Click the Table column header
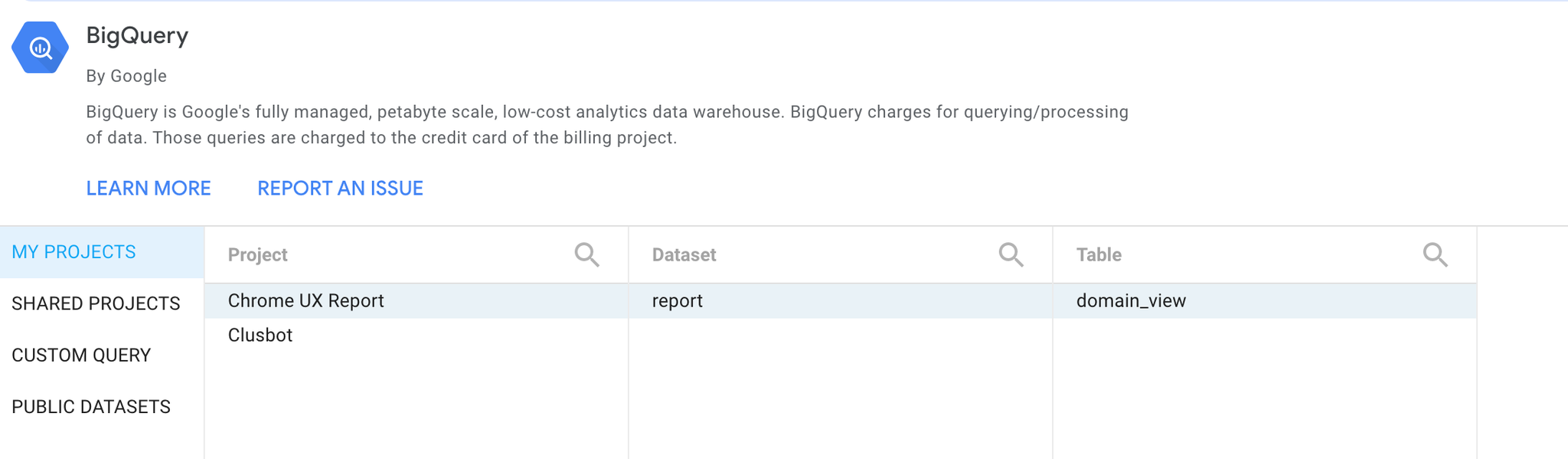Image resolution: width=1568 pixels, height=459 pixels. (1099, 255)
